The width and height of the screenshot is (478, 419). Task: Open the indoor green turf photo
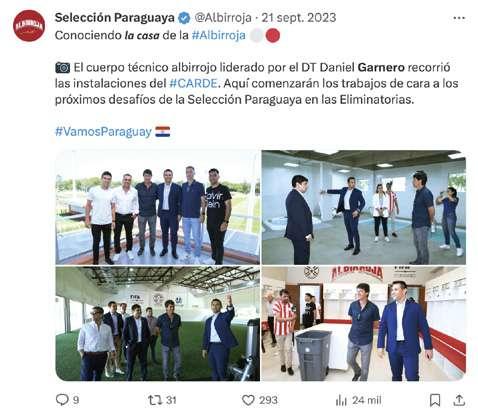[x=157, y=324]
